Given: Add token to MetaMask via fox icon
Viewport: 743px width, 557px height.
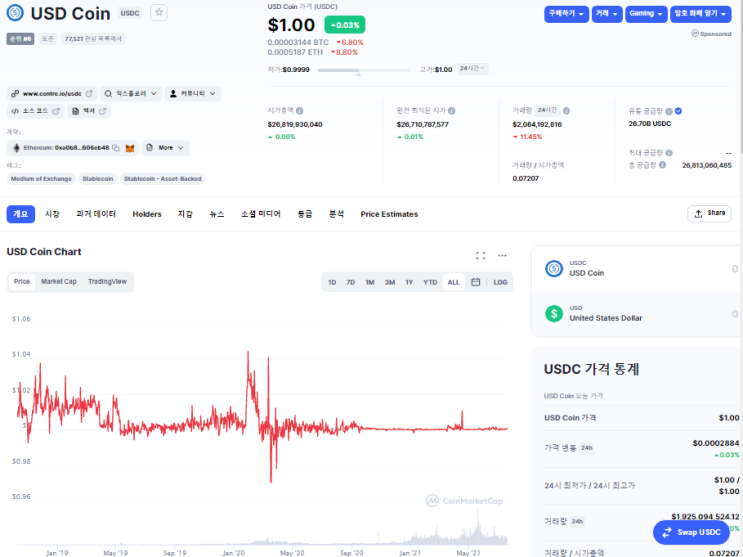Looking at the screenshot, I should pos(130,148).
